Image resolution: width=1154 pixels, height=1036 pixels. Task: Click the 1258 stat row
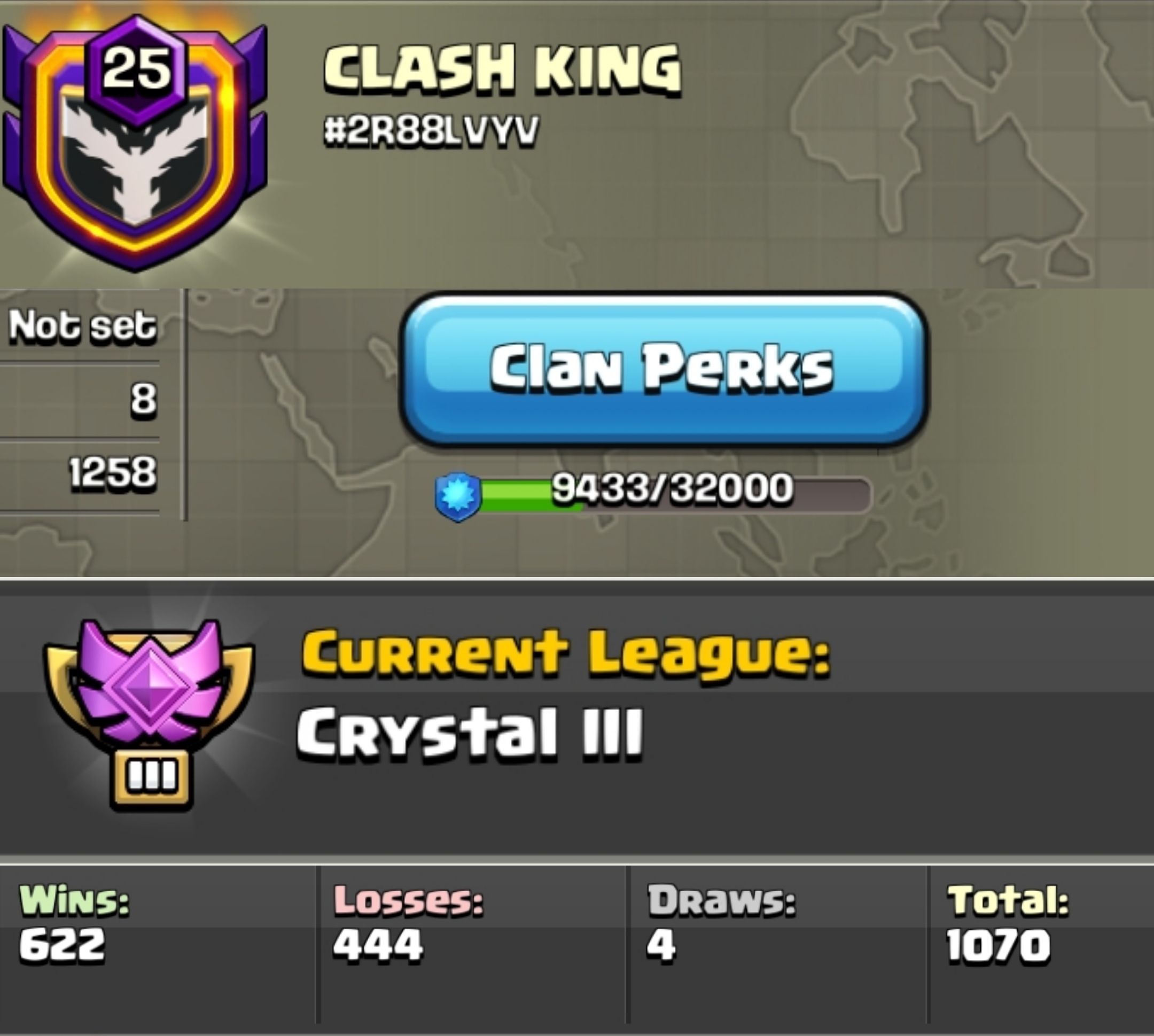80,473
